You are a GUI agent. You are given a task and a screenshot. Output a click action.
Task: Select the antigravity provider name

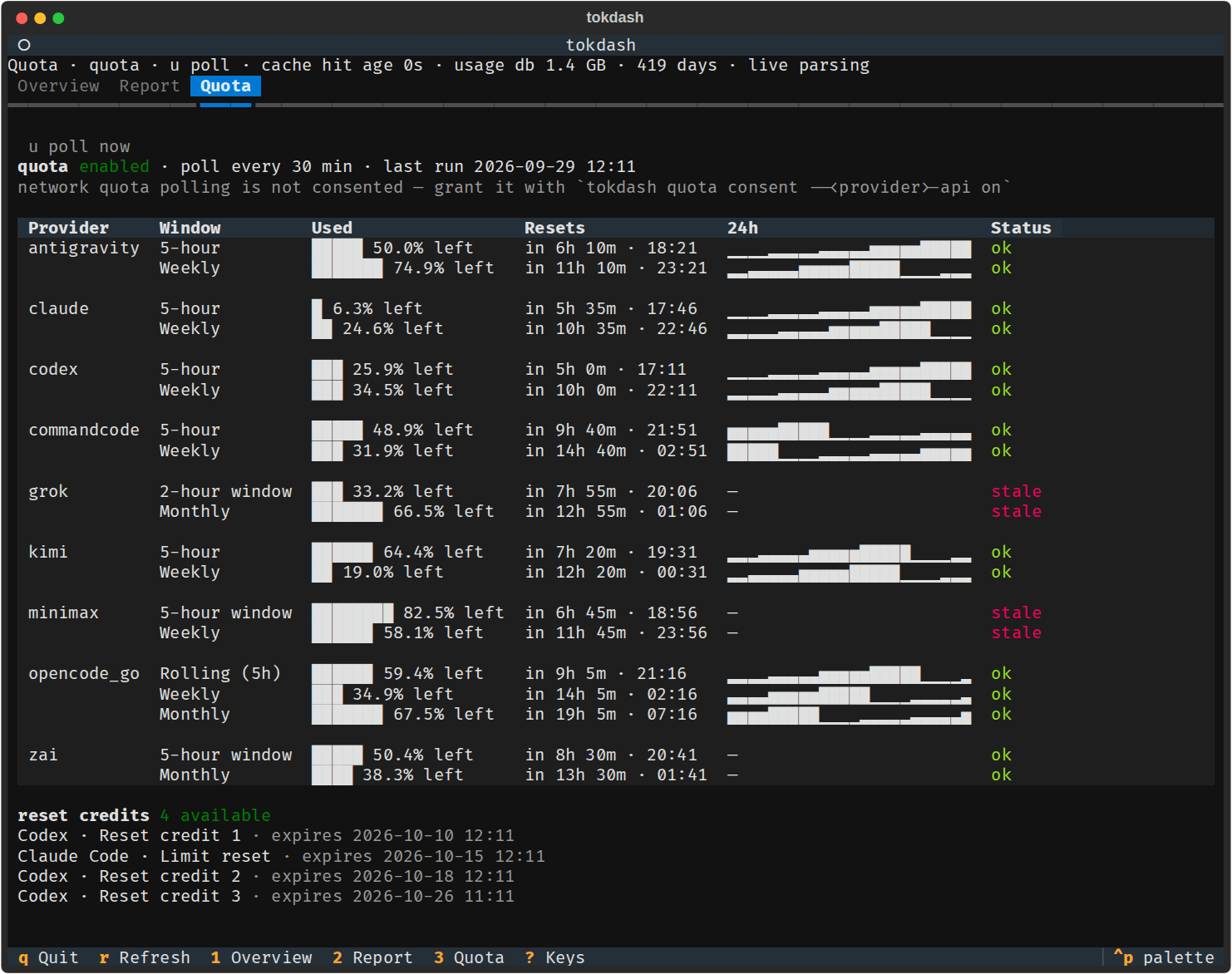pyautogui.click(x=83, y=248)
